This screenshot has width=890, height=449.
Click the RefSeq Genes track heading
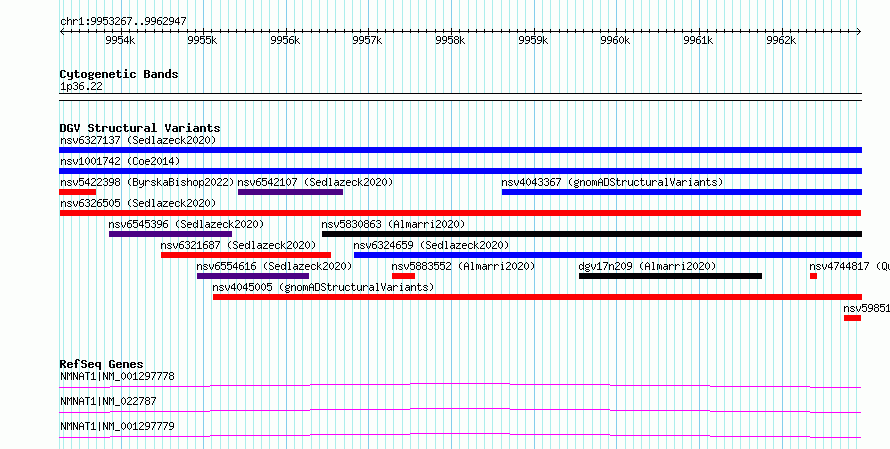(x=102, y=364)
